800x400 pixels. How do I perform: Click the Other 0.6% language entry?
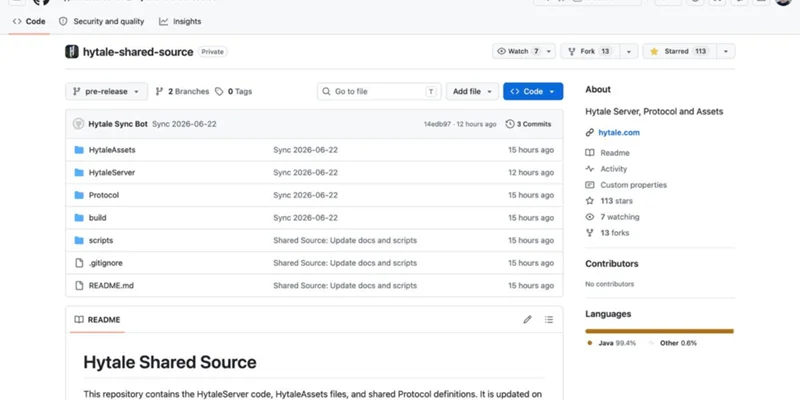pyautogui.click(x=673, y=343)
